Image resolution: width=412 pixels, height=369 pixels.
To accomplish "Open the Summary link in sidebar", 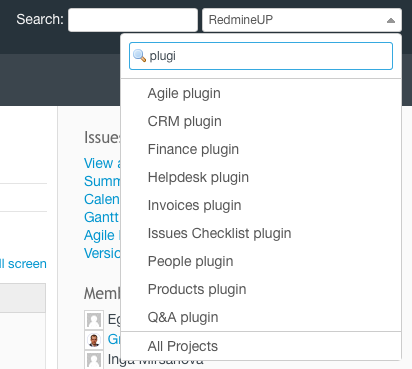I will [102, 181].
